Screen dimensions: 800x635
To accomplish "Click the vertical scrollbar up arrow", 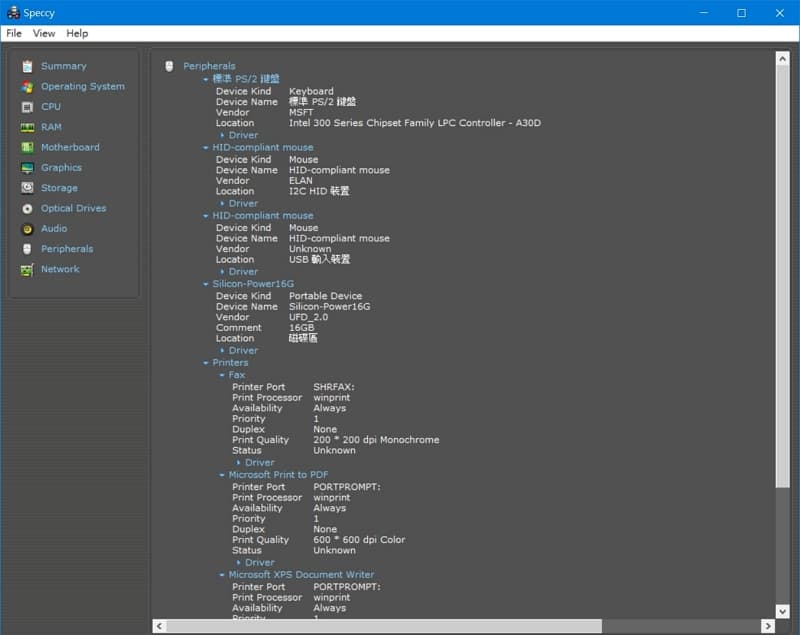I will (x=782, y=58).
